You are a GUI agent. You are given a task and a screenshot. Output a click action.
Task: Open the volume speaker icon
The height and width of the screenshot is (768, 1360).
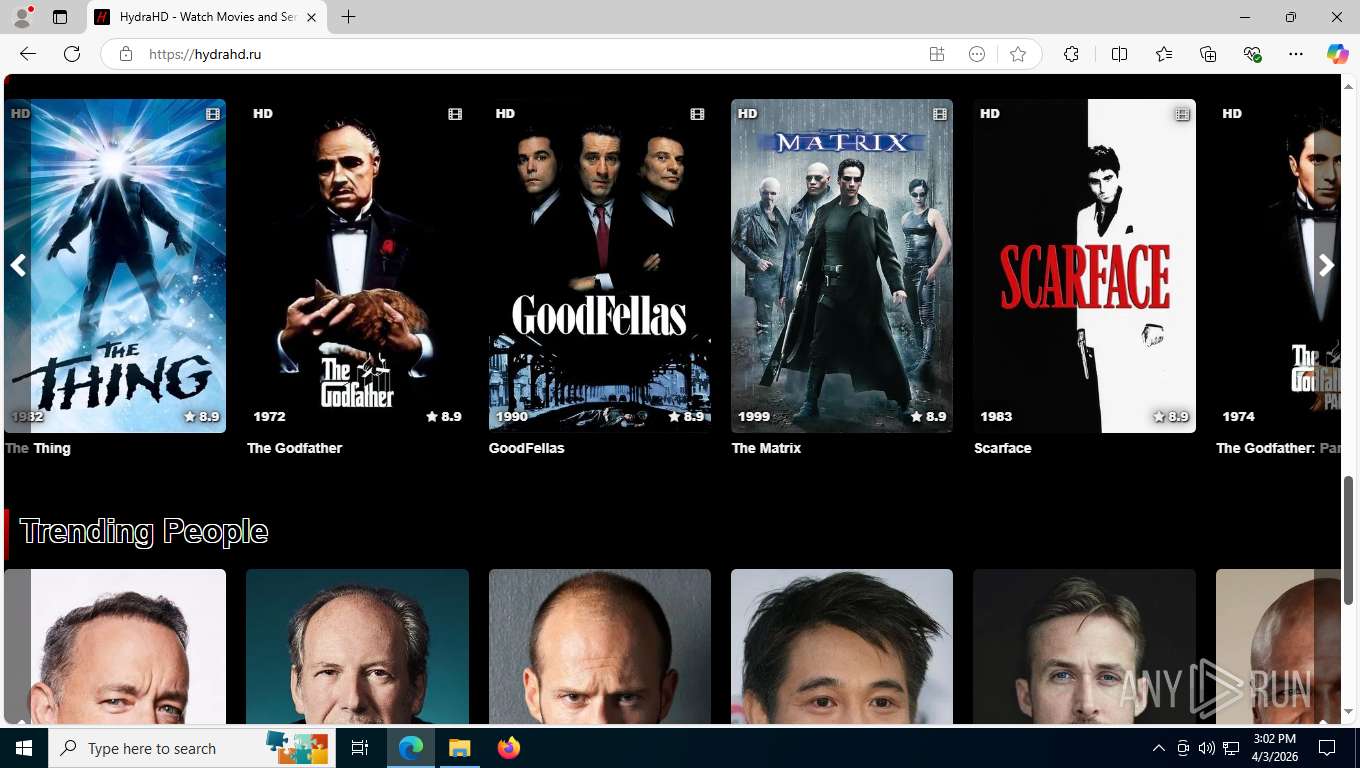(x=1207, y=748)
